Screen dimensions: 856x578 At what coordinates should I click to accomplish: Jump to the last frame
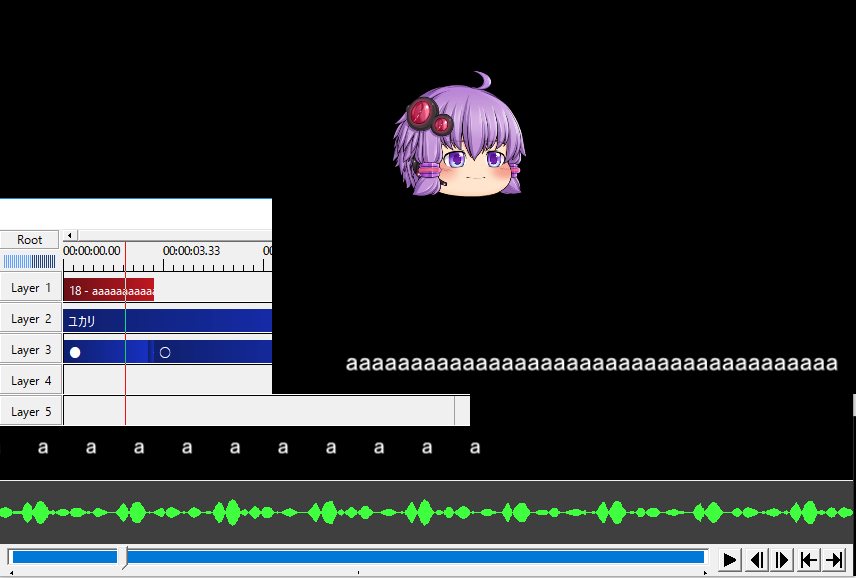[834, 560]
